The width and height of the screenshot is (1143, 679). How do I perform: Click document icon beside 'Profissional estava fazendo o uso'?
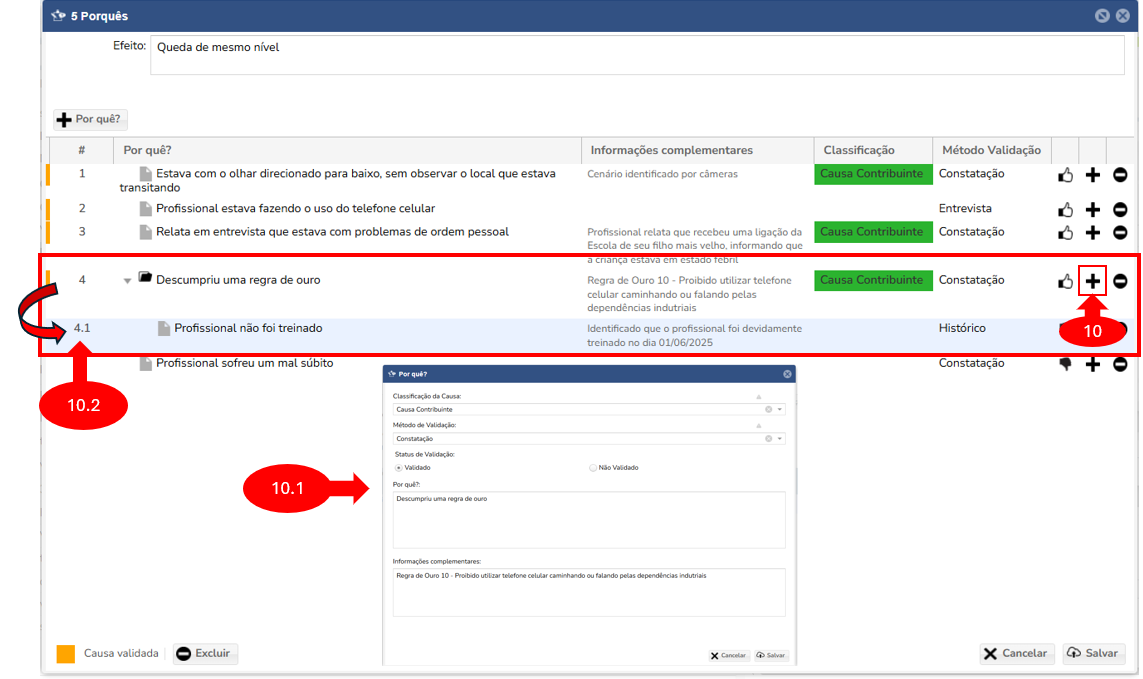coord(146,209)
